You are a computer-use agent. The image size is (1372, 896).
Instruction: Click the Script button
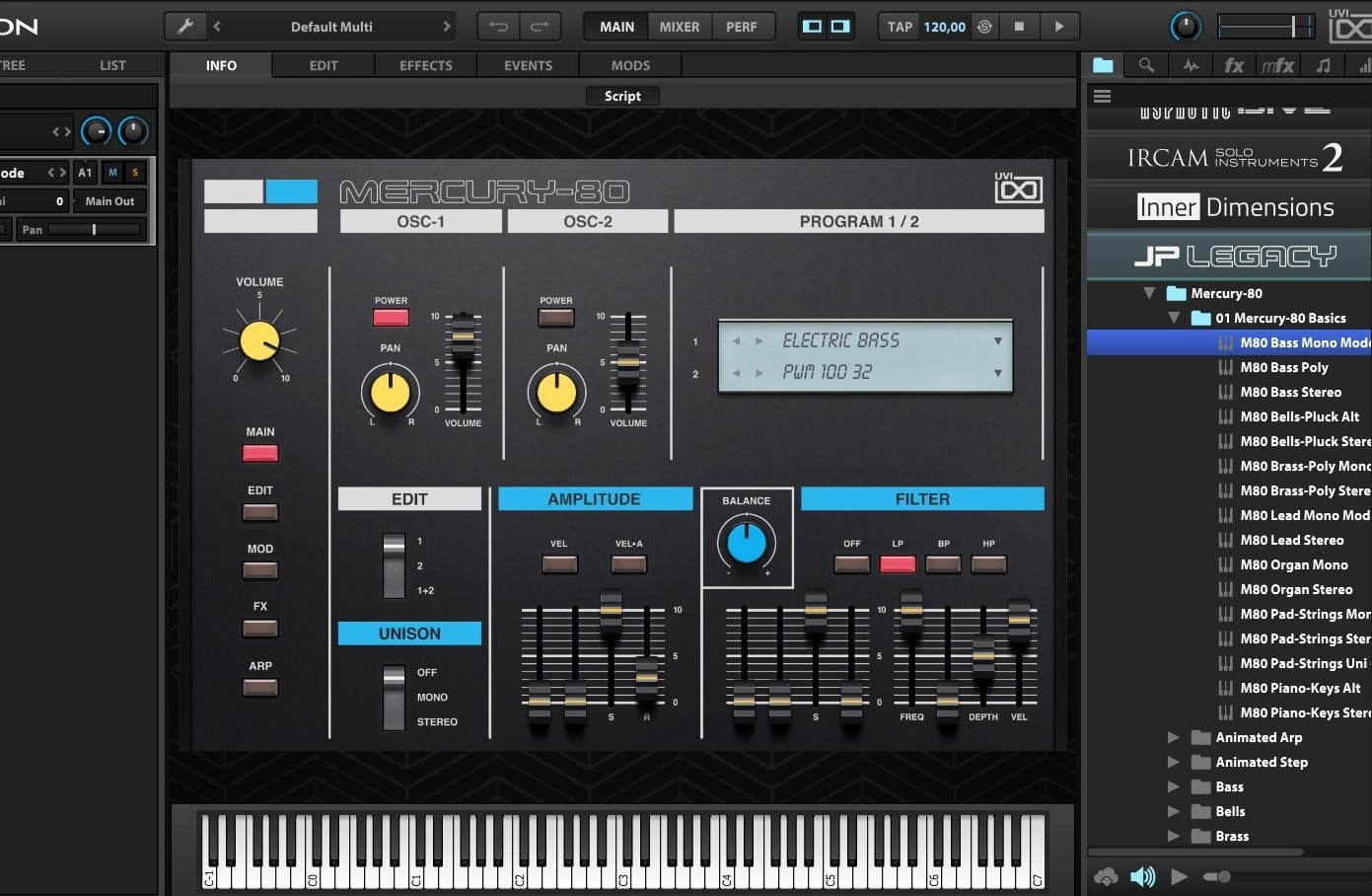[622, 96]
